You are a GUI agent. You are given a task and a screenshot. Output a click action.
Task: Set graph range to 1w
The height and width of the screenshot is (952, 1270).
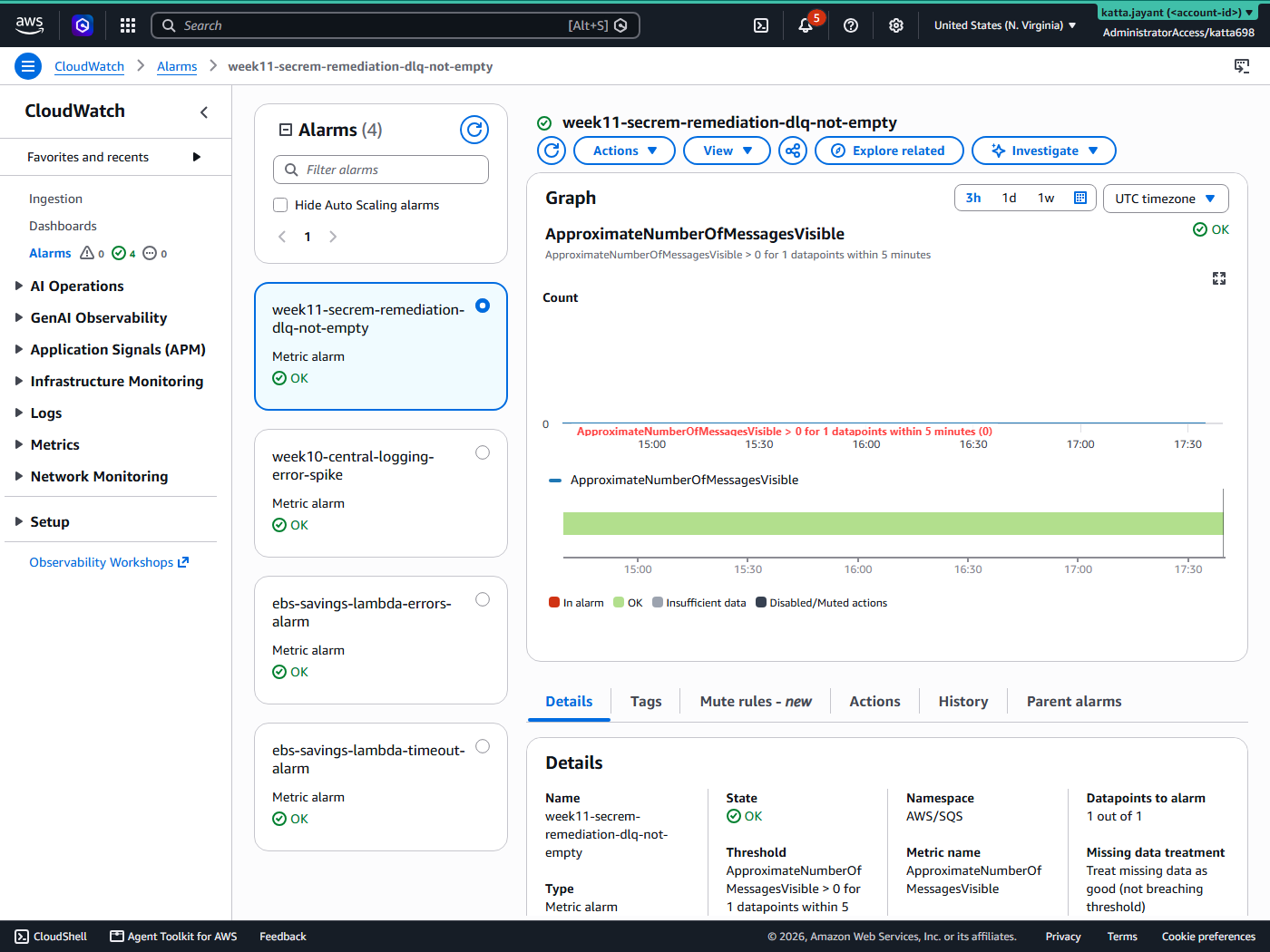1046,198
